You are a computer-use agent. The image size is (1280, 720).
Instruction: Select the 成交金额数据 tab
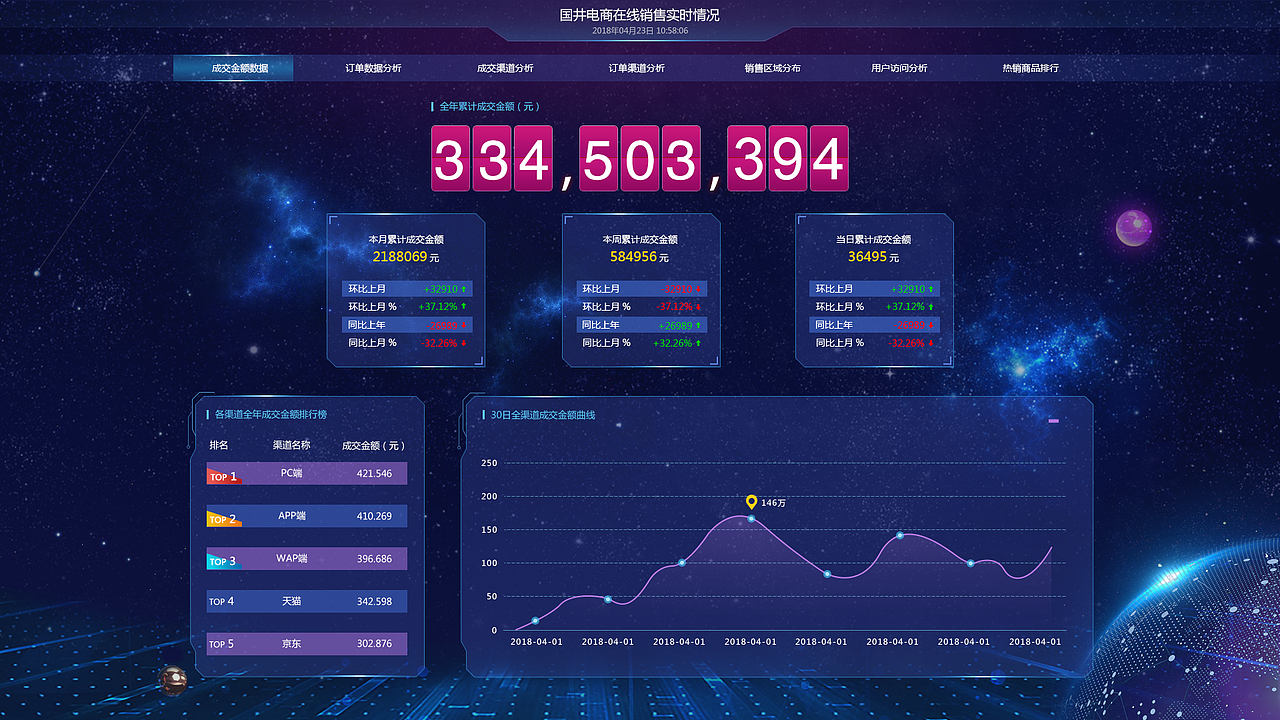tap(233, 68)
